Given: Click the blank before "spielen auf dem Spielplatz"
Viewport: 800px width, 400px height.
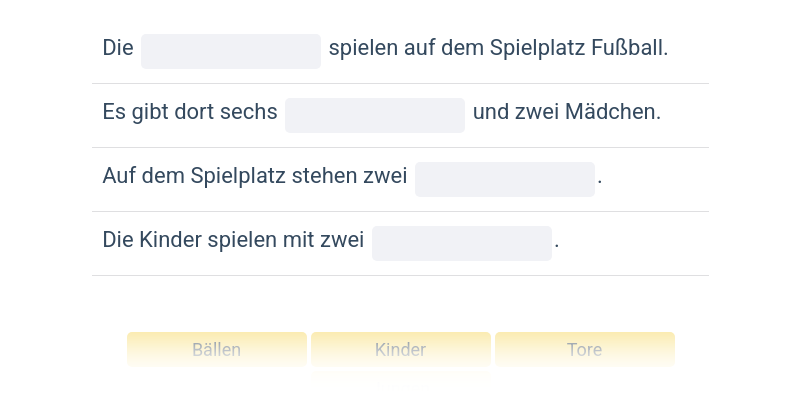Looking at the screenshot, I should [x=231, y=51].
